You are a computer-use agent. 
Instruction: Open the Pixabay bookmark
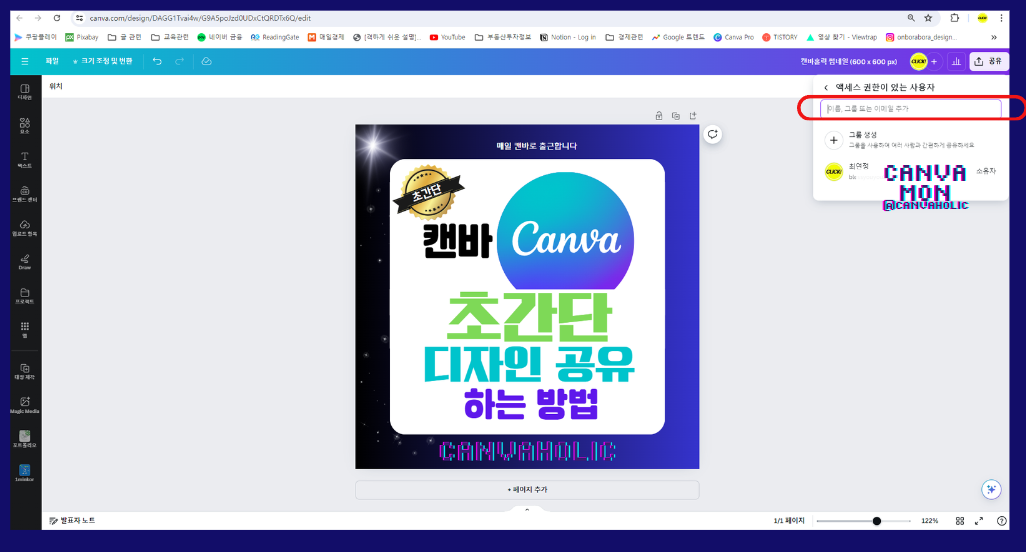82,37
